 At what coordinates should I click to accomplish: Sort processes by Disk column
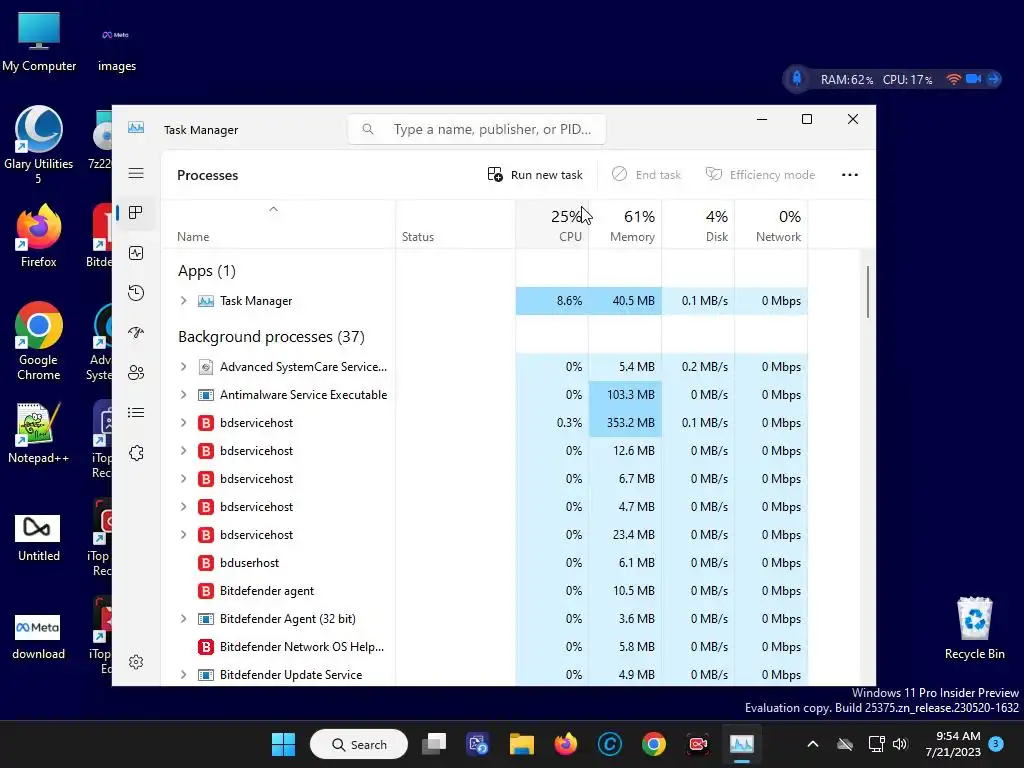(x=698, y=225)
